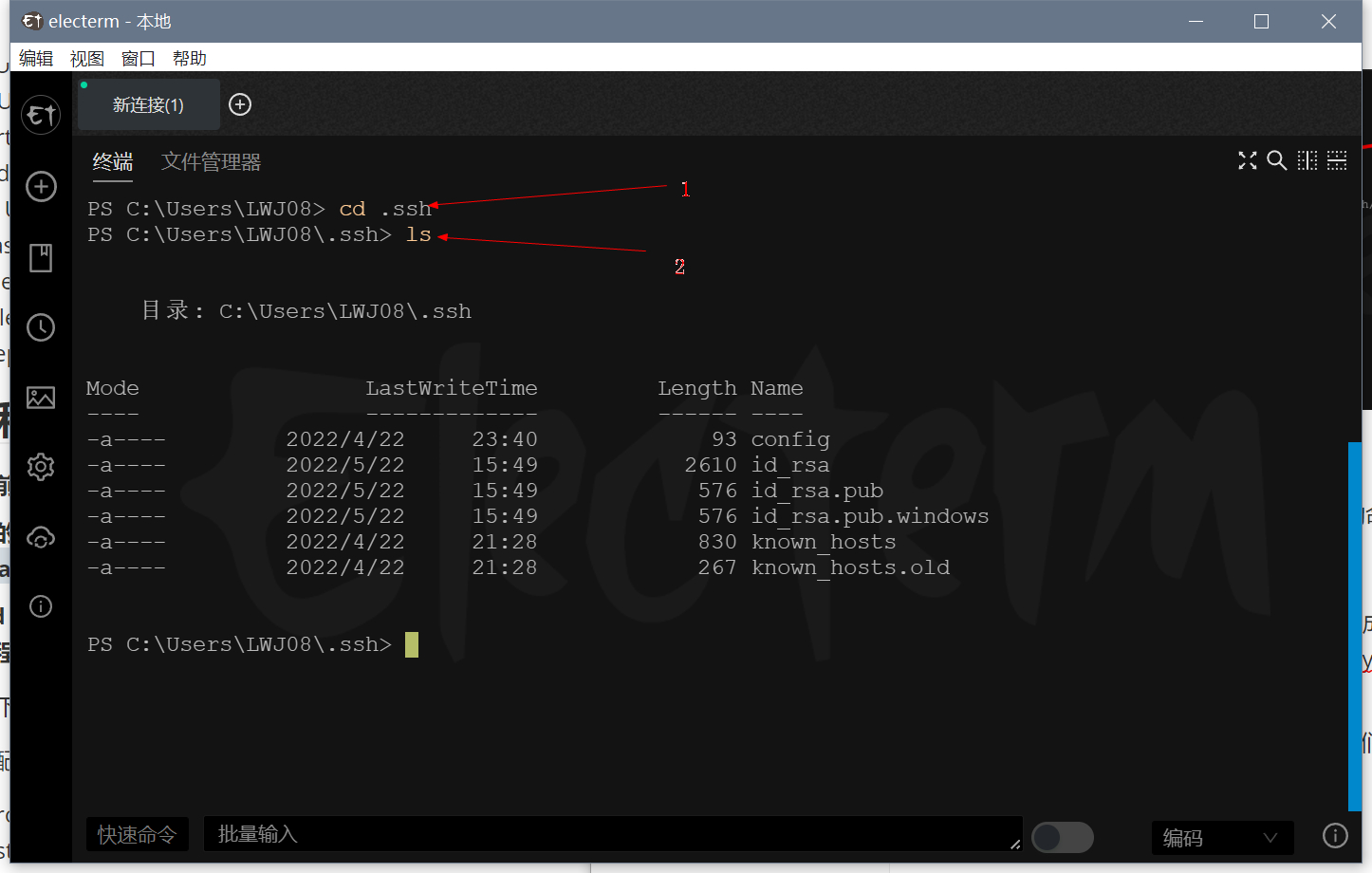Switch to the 终端 tab

113,162
